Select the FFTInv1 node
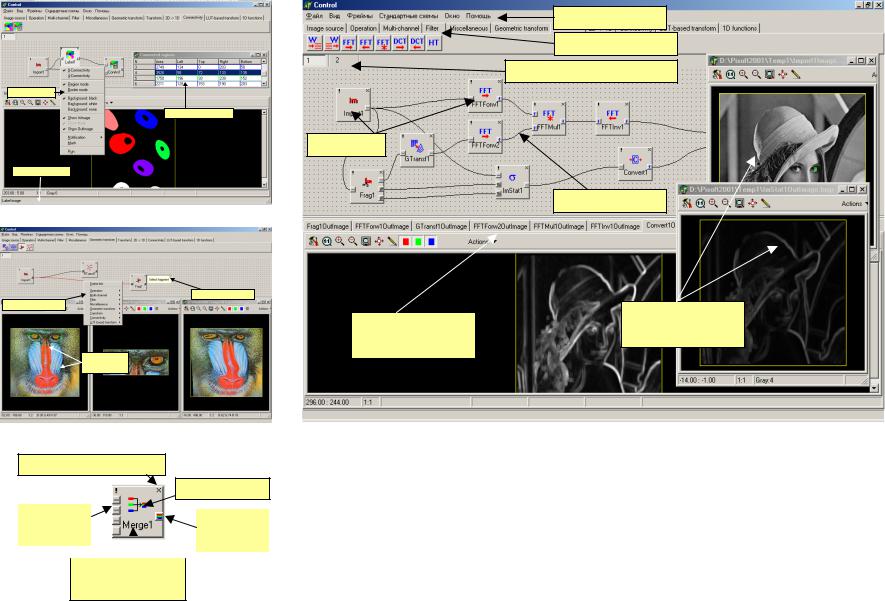Viewport: 885px width, 601px height. click(612, 118)
